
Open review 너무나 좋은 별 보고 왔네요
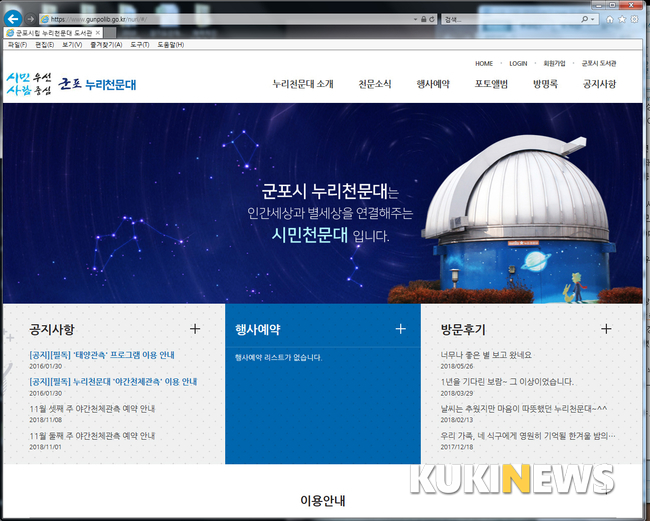(486, 355)
